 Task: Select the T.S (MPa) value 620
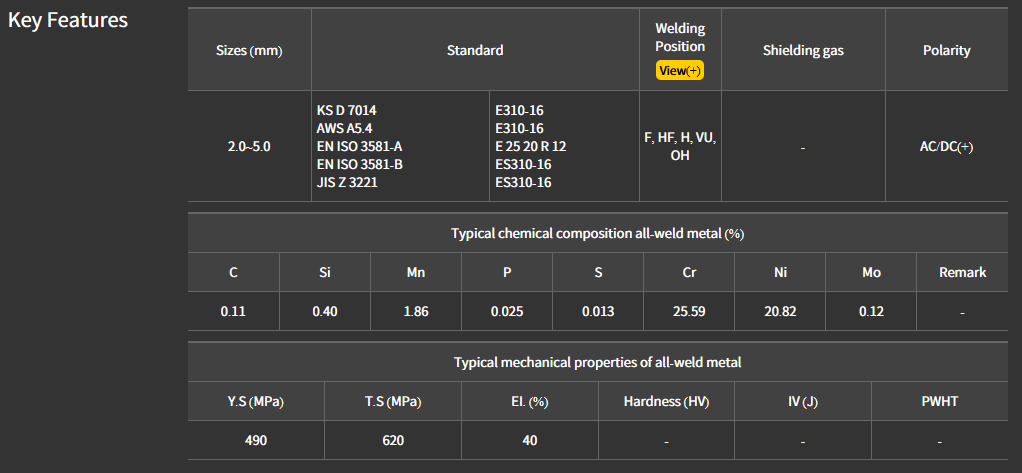point(393,440)
